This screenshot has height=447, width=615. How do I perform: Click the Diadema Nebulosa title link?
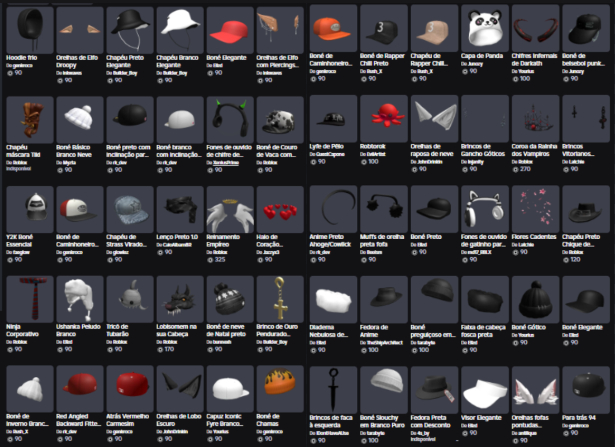click(x=328, y=331)
